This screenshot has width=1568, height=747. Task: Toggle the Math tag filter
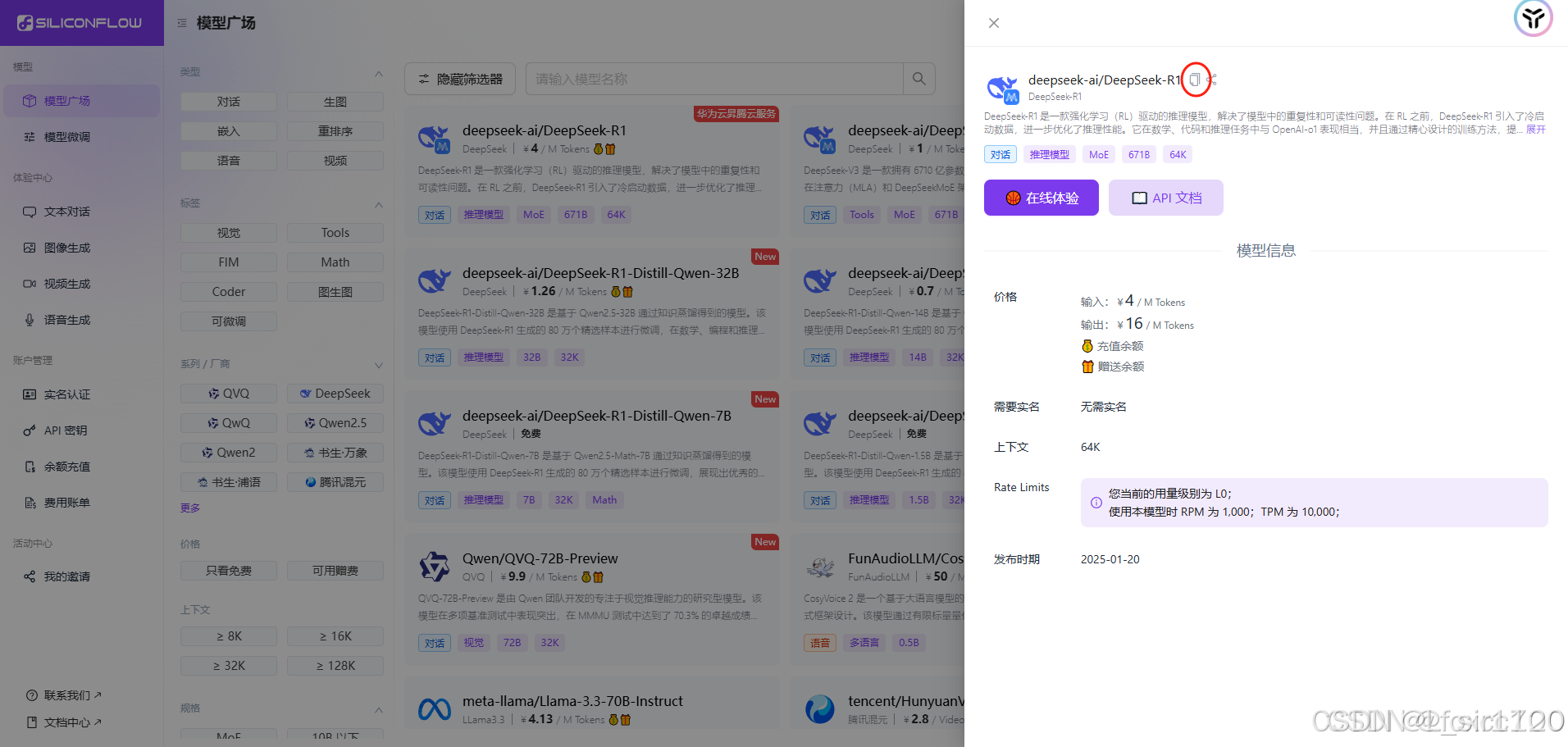335,262
